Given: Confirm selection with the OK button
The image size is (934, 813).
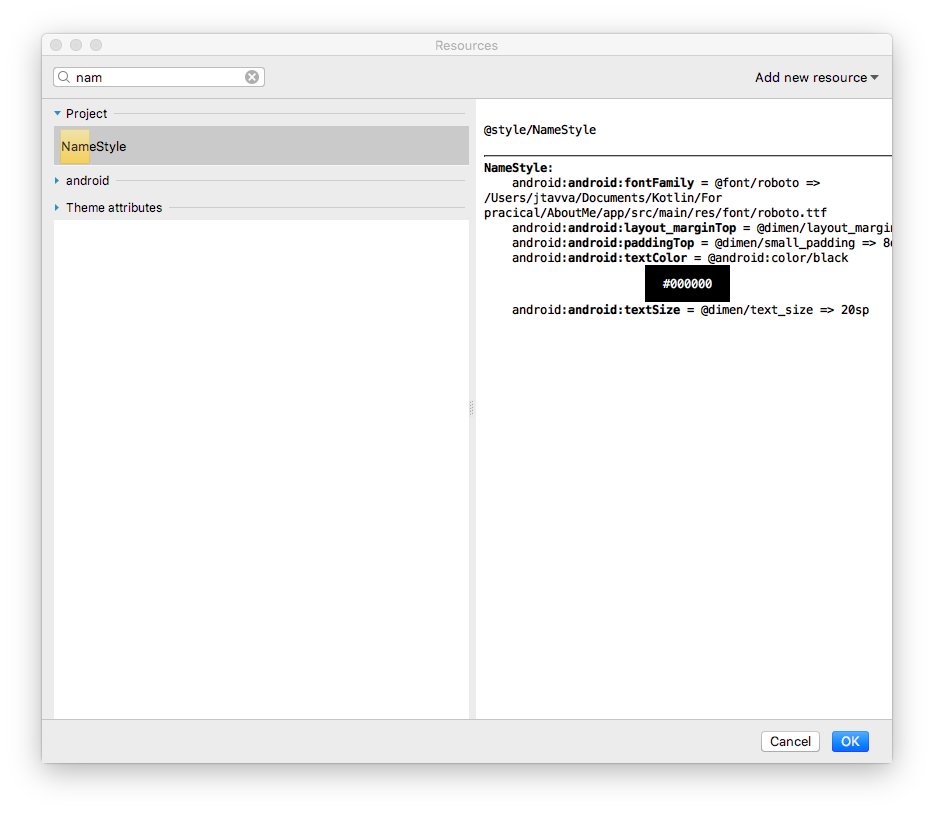Looking at the screenshot, I should coord(850,741).
